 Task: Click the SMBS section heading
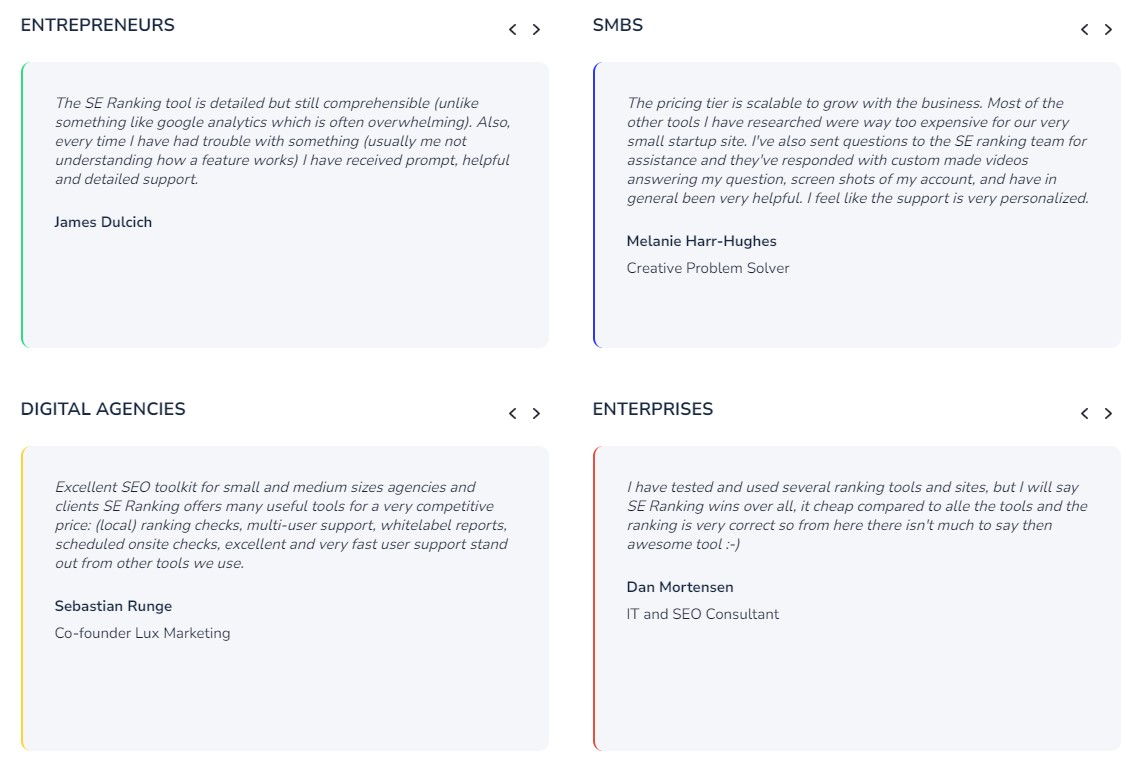click(618, 25)
